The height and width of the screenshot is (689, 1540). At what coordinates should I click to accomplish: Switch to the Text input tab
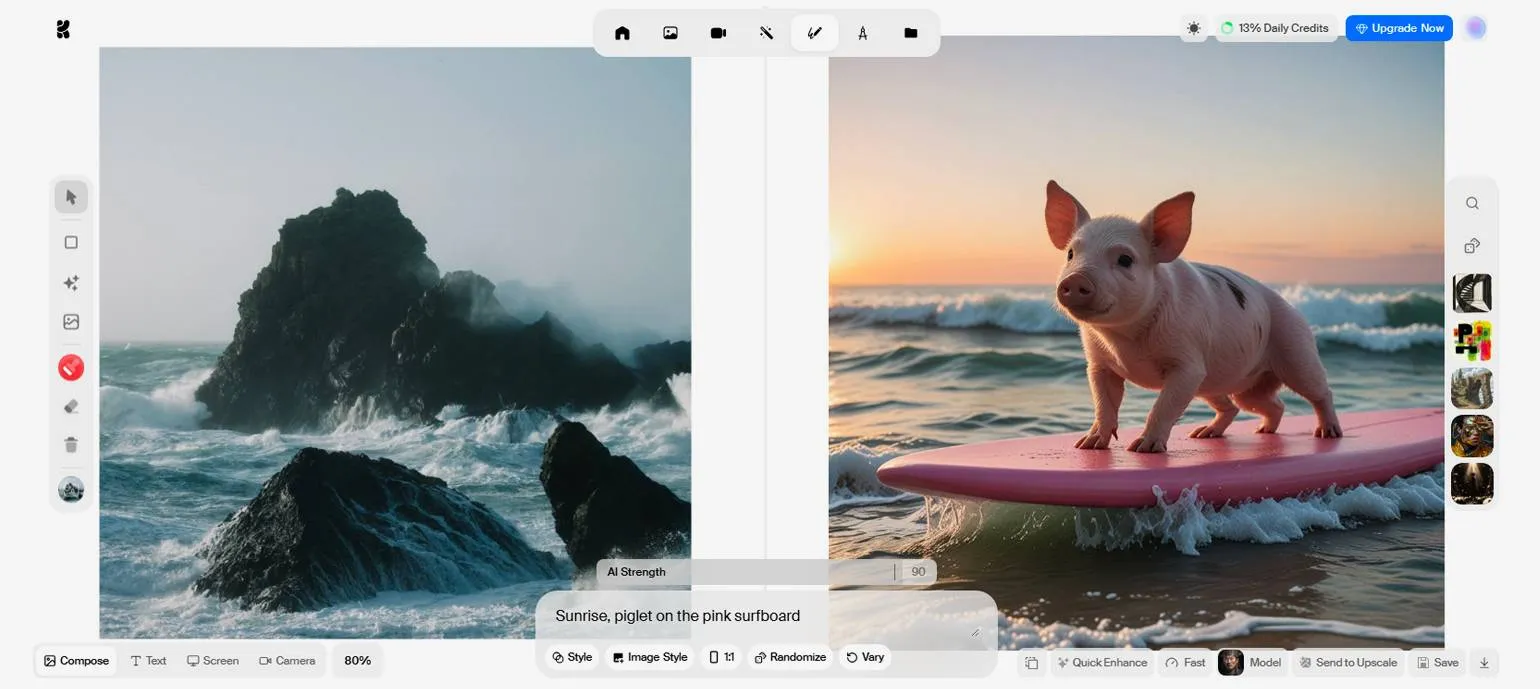tap(148, 661)
